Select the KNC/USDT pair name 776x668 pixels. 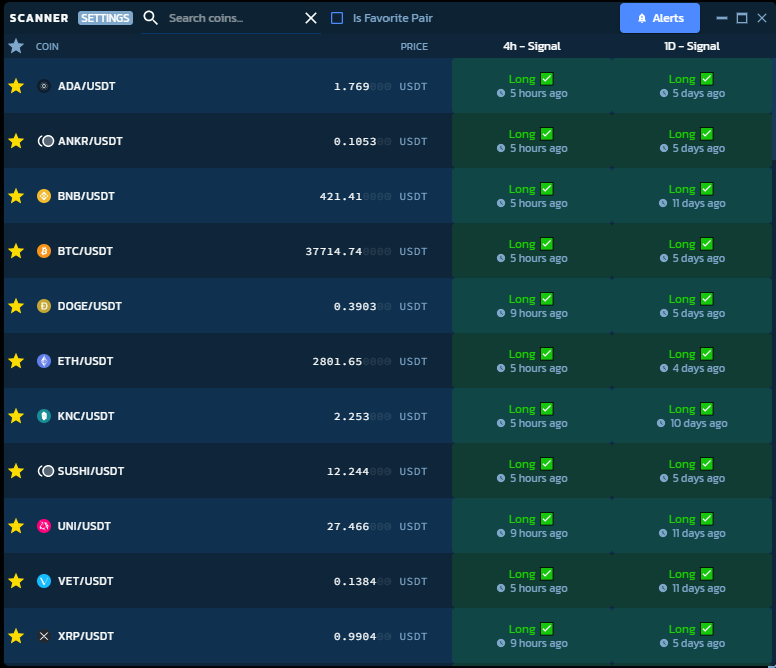86,416
